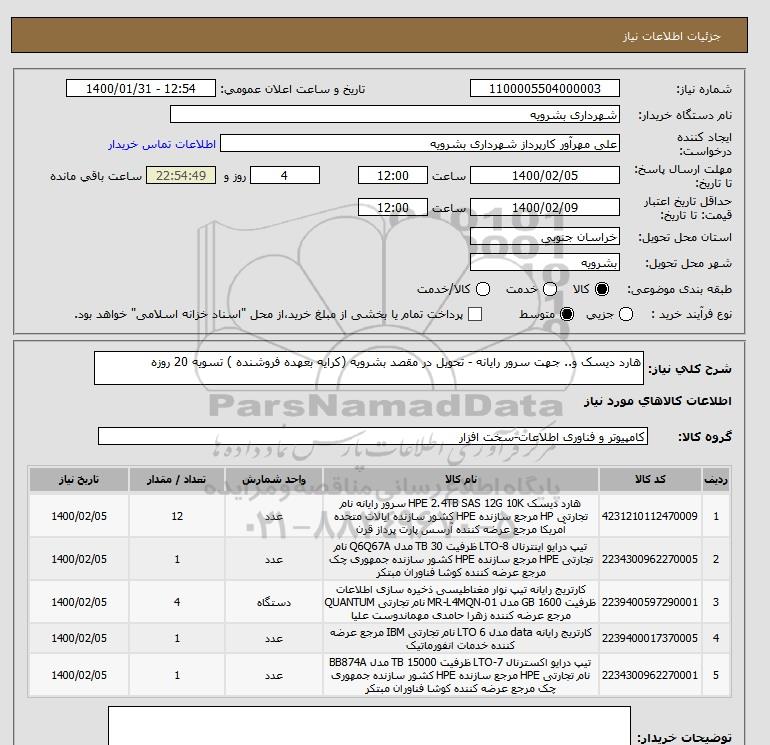Click the delivery city field بشرویه
770x745 pixels.
[x=545, y=263]
